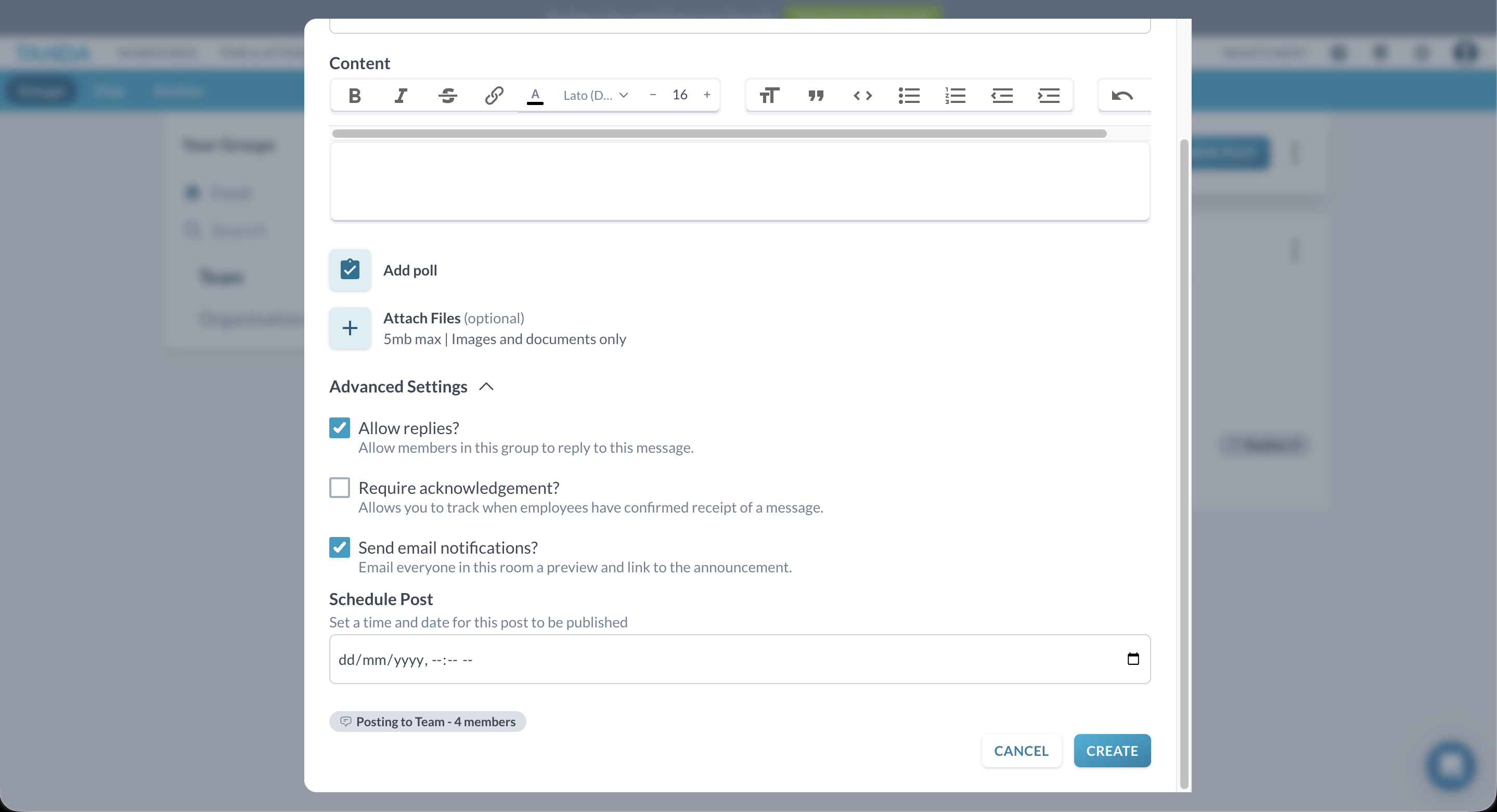The image size is (1497, 812).
Task: Undo the last editing action
Action: coord(1122,95)
